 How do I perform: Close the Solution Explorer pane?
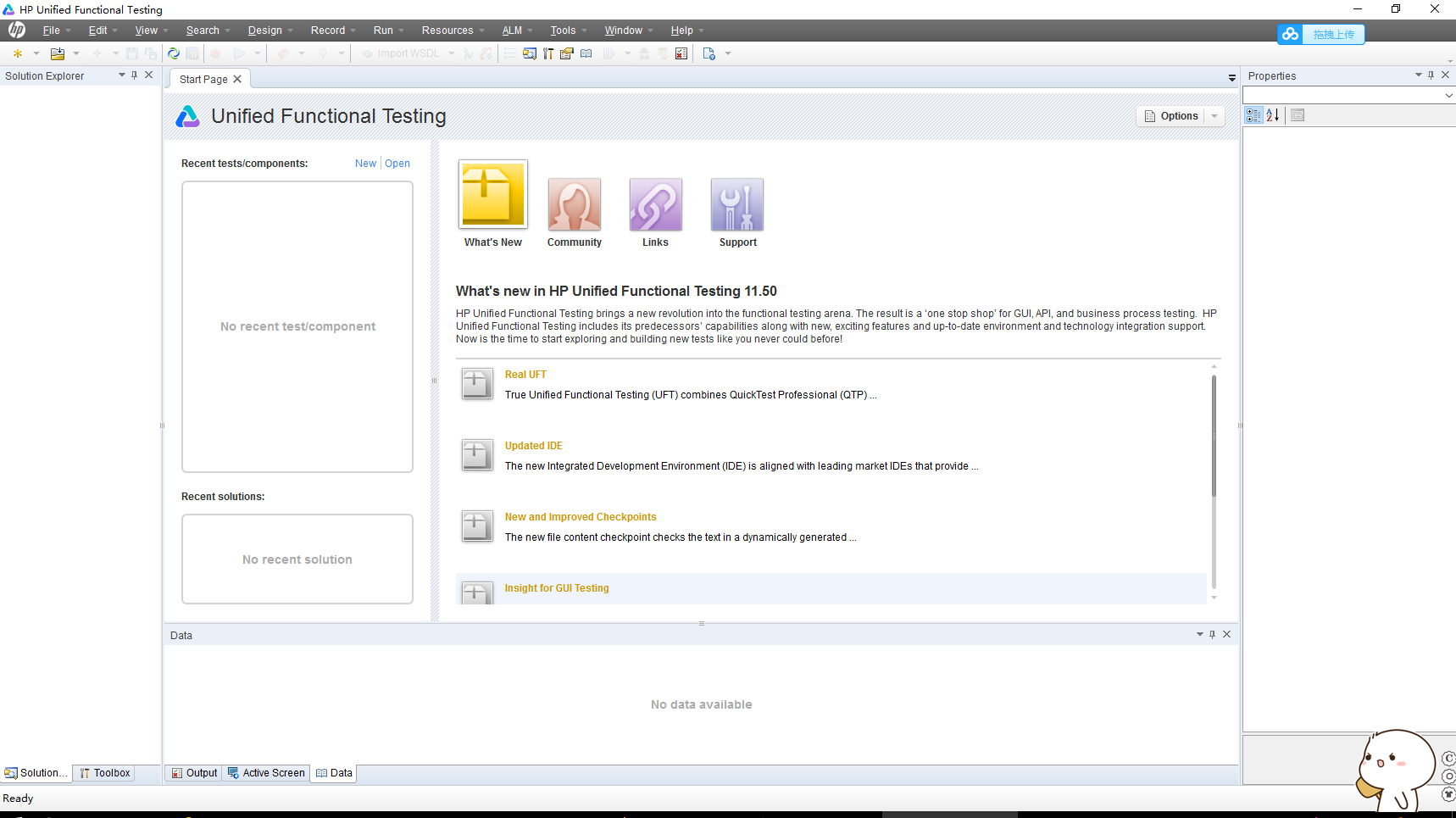149,75
